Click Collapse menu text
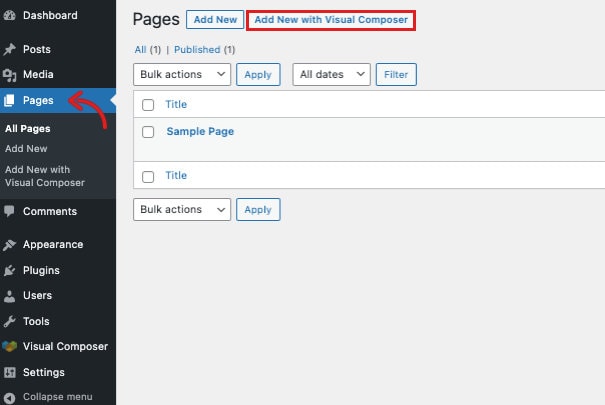The width and height of the screenshot is (605, 405). pos(57,397)
